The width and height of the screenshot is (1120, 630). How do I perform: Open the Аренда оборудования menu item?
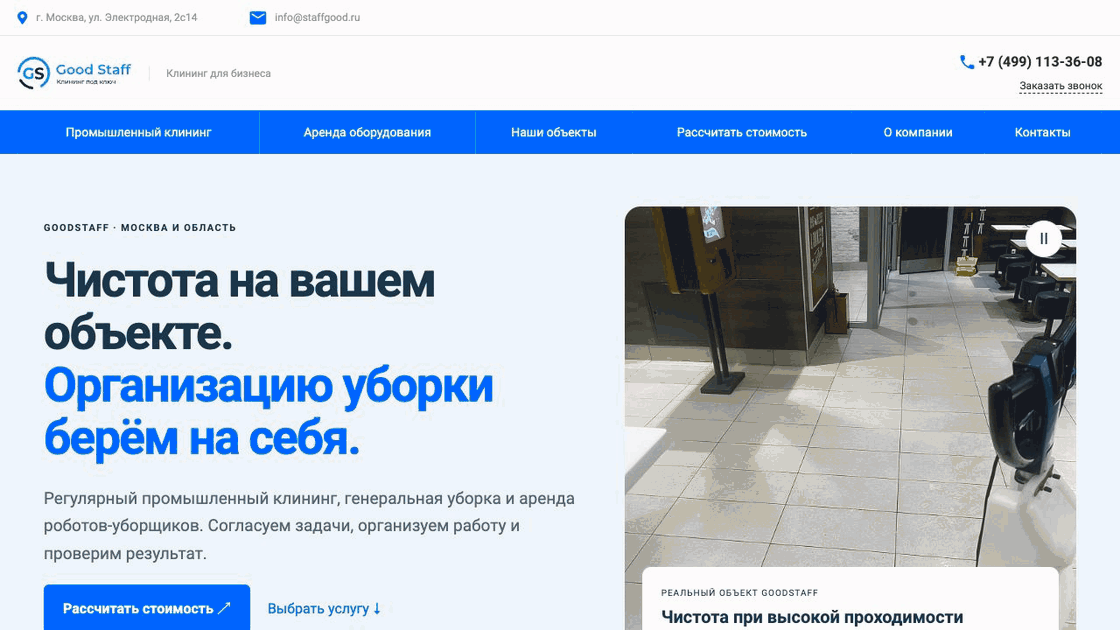[367, 132]
